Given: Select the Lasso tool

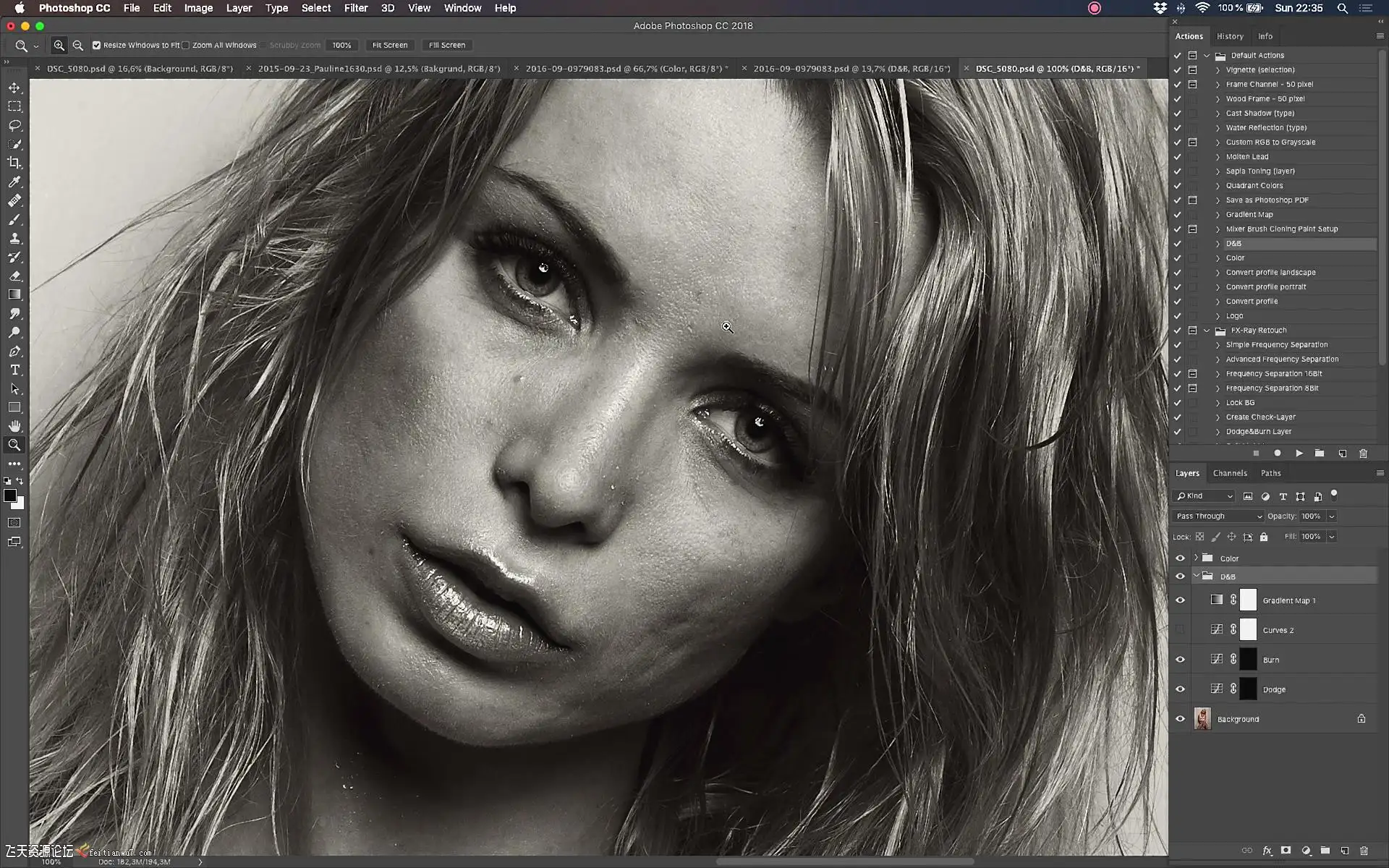Looking at the screenshot, I should pos(14,125).
